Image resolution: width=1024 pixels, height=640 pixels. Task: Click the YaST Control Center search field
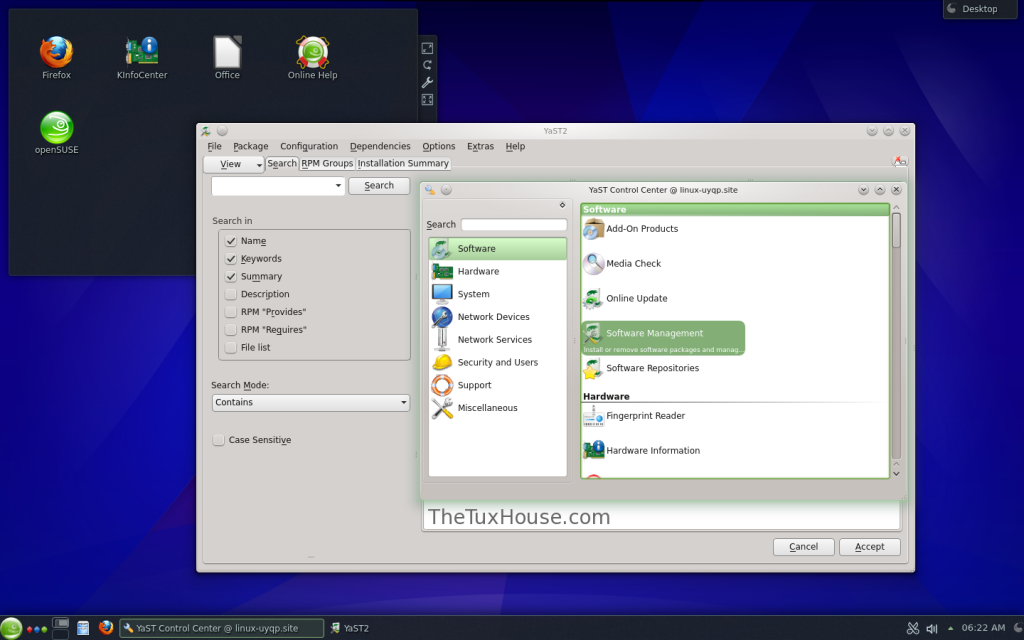pyautogui.click(x=513, y=225)
